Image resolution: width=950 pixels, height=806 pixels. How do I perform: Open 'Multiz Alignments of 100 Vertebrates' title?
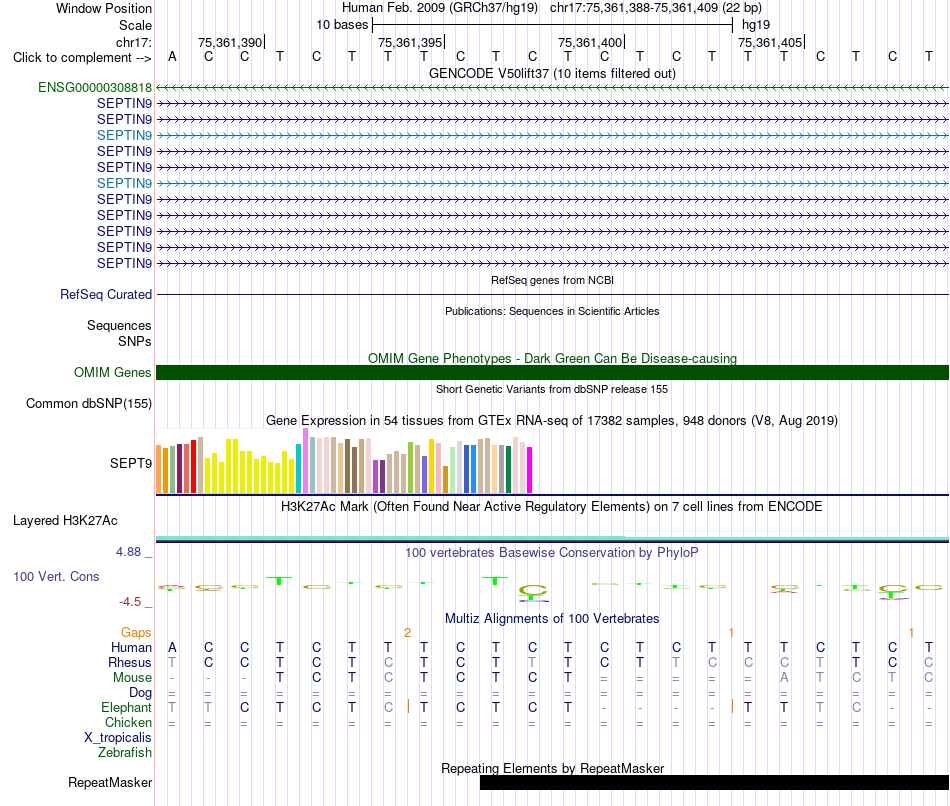point(552,619)
